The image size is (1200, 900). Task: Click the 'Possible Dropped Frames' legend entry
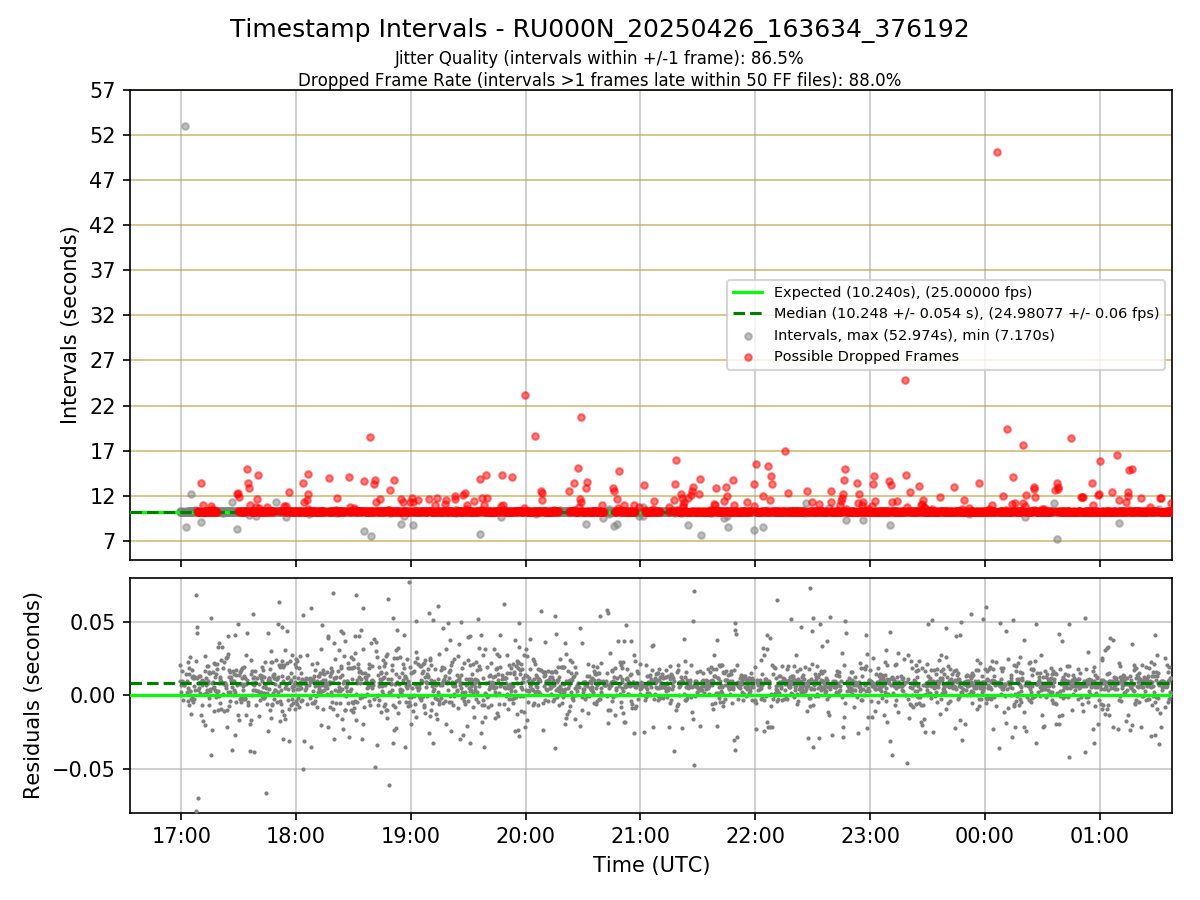[x=866, y=356]
